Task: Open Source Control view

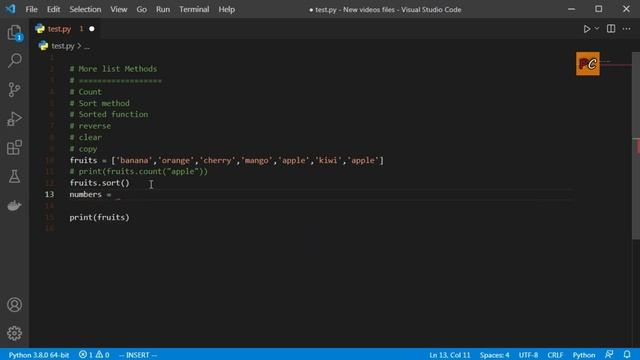Action: 14,89
